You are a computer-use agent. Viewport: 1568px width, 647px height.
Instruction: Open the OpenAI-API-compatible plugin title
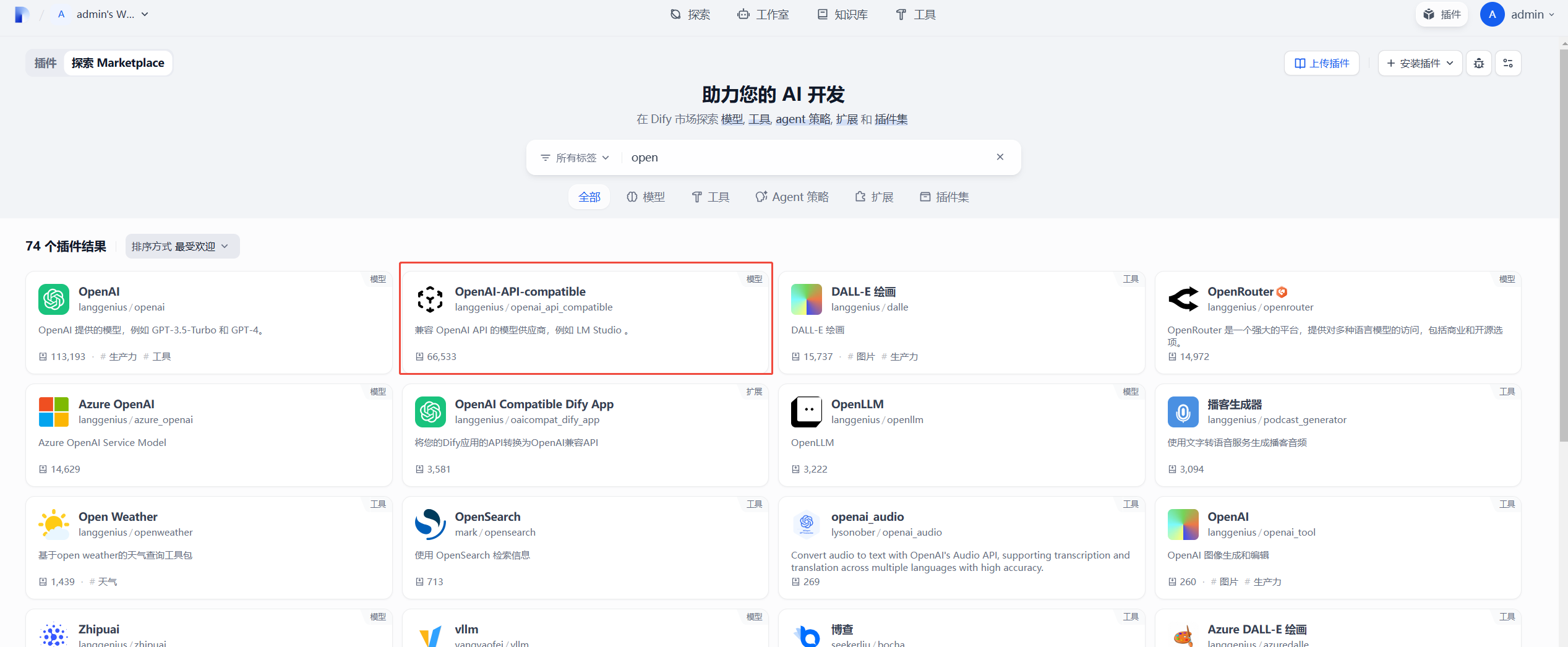point(520,291)
